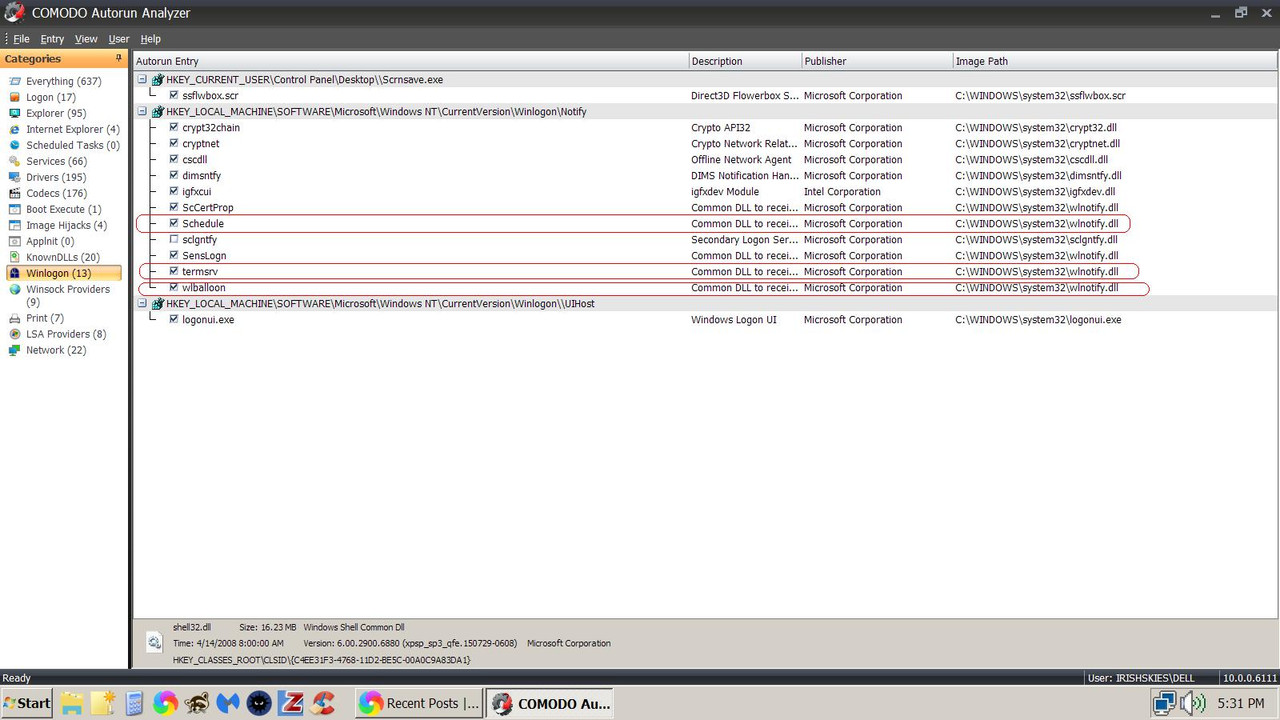
Task: Sort by the Image Path column header
Action: click(1116, 61)
